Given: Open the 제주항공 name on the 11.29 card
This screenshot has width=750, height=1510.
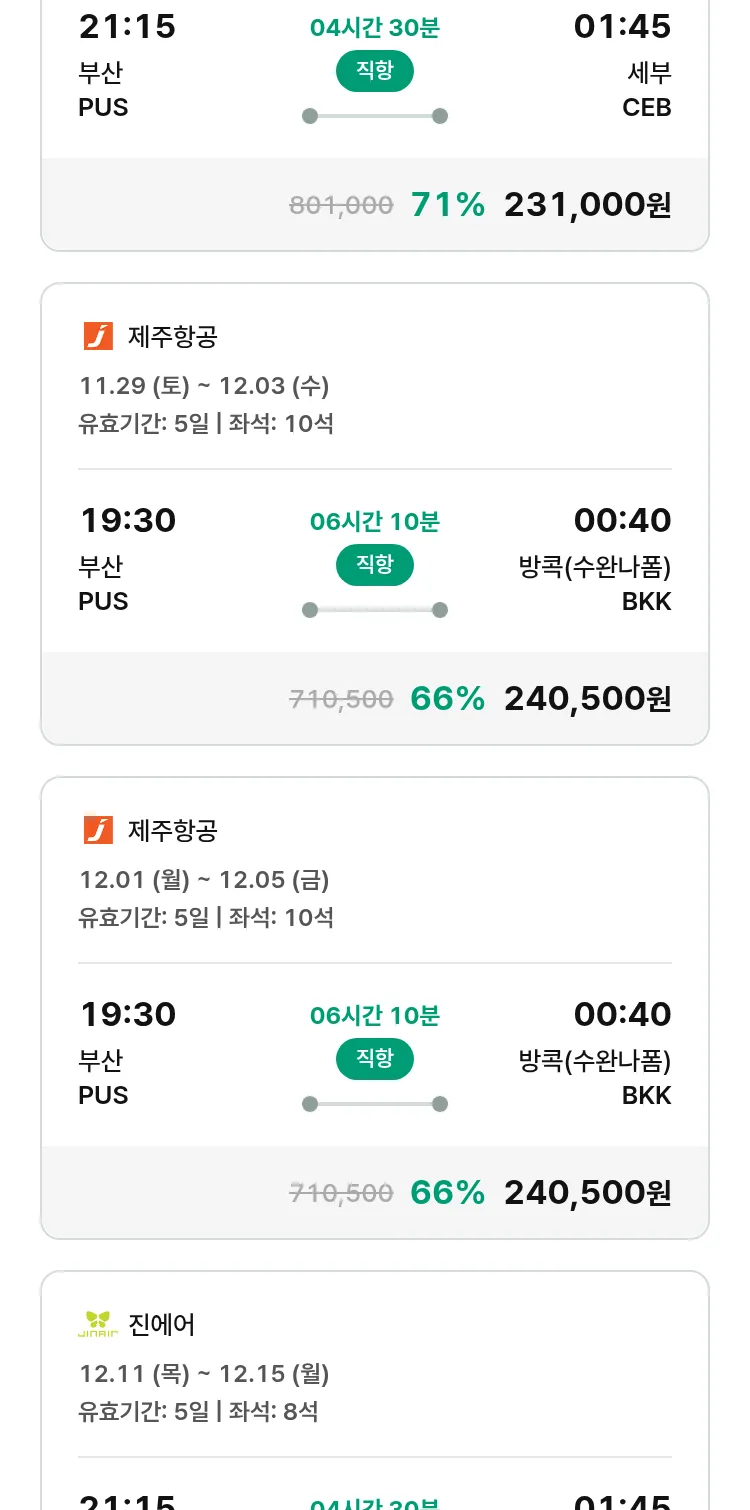Looking at the screenshot, I should [172, 337].
